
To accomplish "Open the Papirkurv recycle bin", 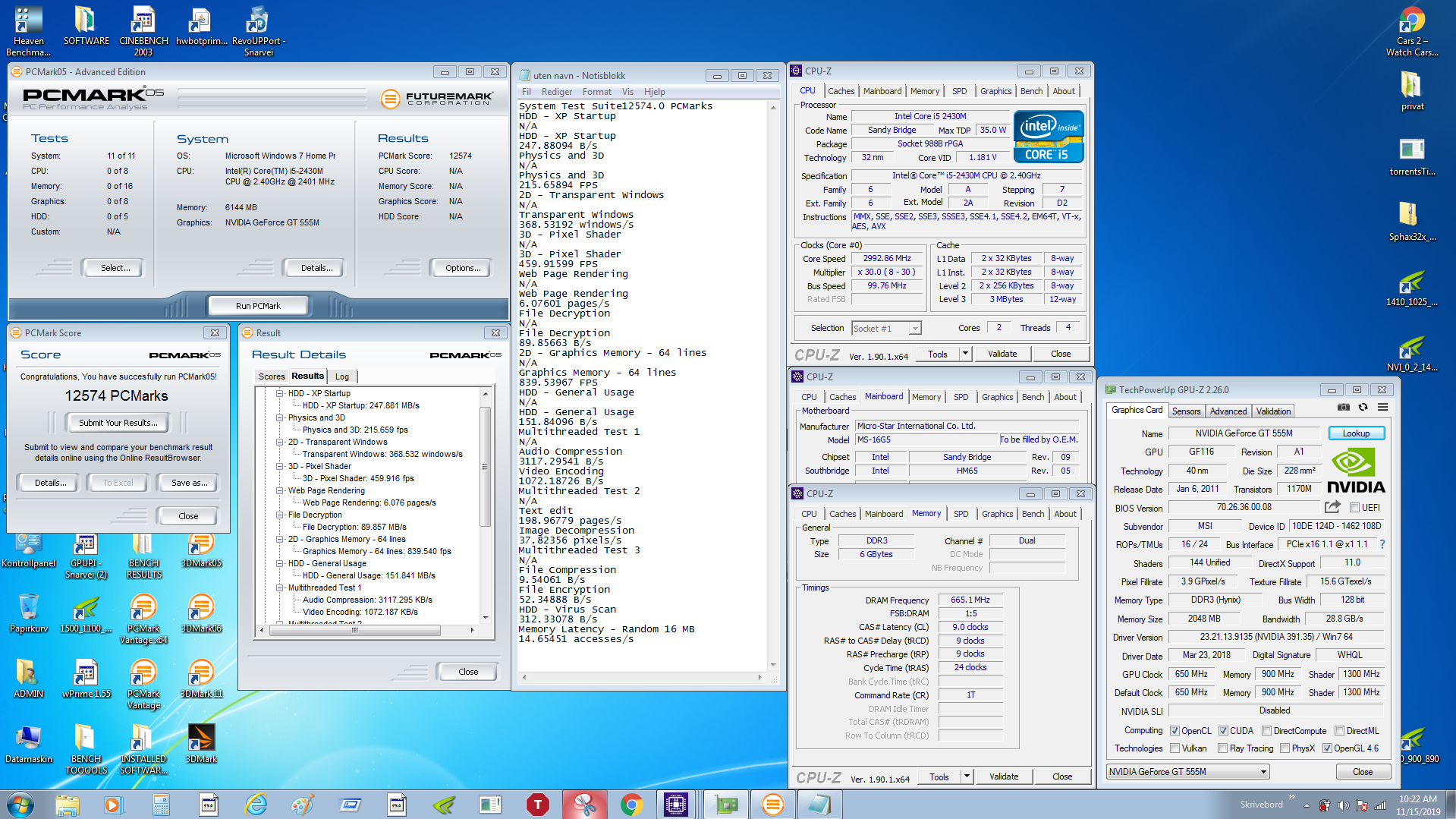I will pyautogui.click(x=29, y=613).
